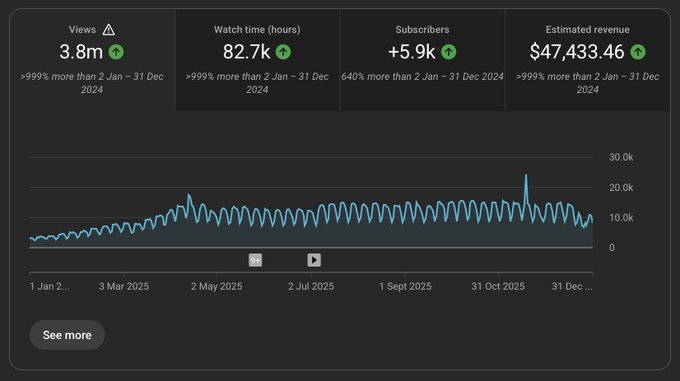The width and height of the screenshot is (680, 381).
Task: Switch to the Subscribers tab
Action: (422, 60)
